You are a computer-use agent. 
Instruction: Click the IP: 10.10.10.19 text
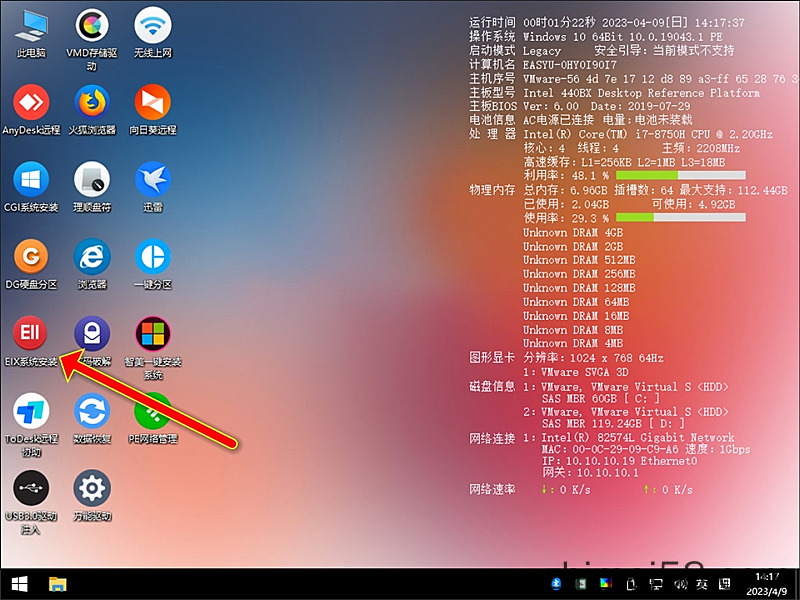619,461
